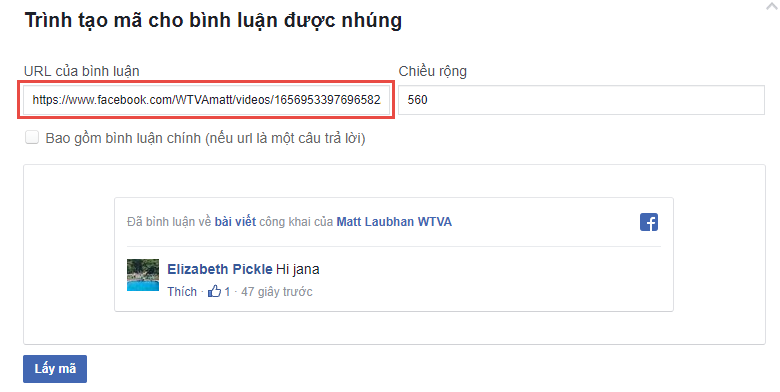The height and width of the screenshot is (392, 780).
Task: Click the 'Lấy mã' button
Action: click(x=55, y=369)
